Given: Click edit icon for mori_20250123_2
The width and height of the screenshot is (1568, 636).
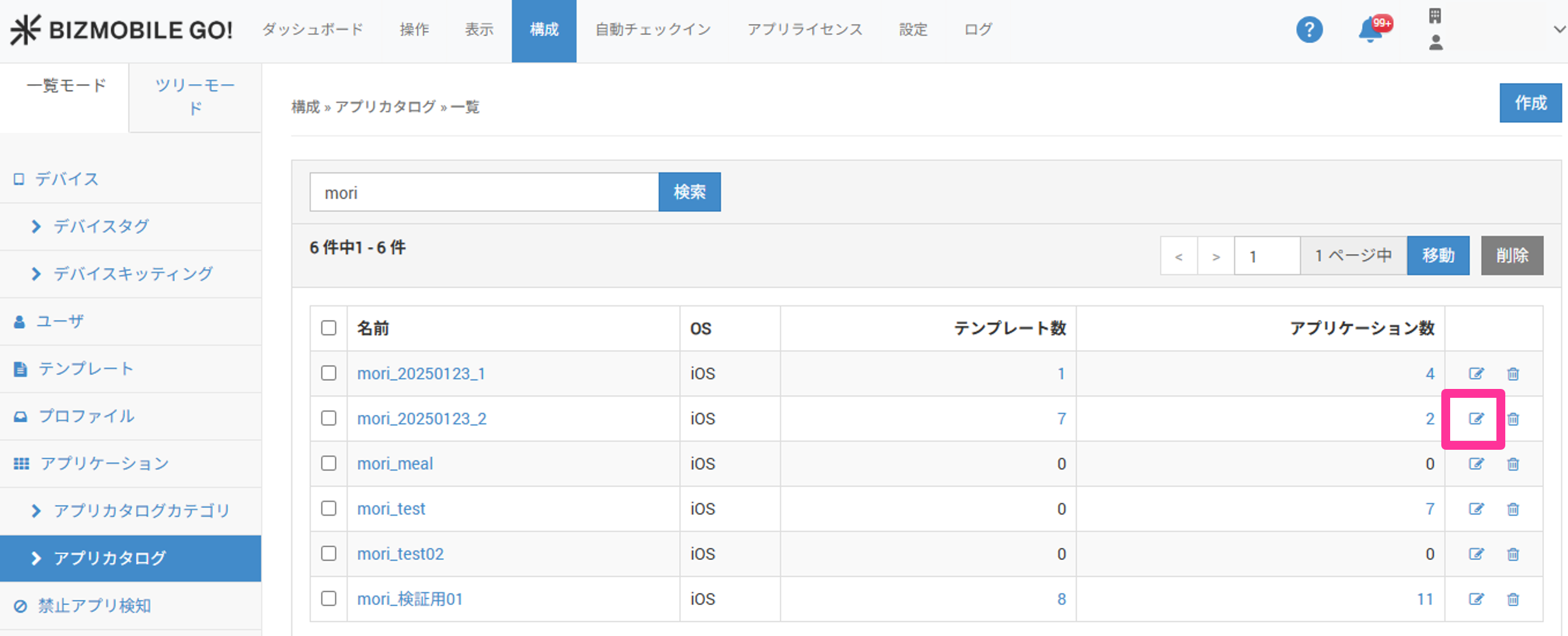Looking at the screenshot, I should pyautogui.click(x=1476, y=419).
